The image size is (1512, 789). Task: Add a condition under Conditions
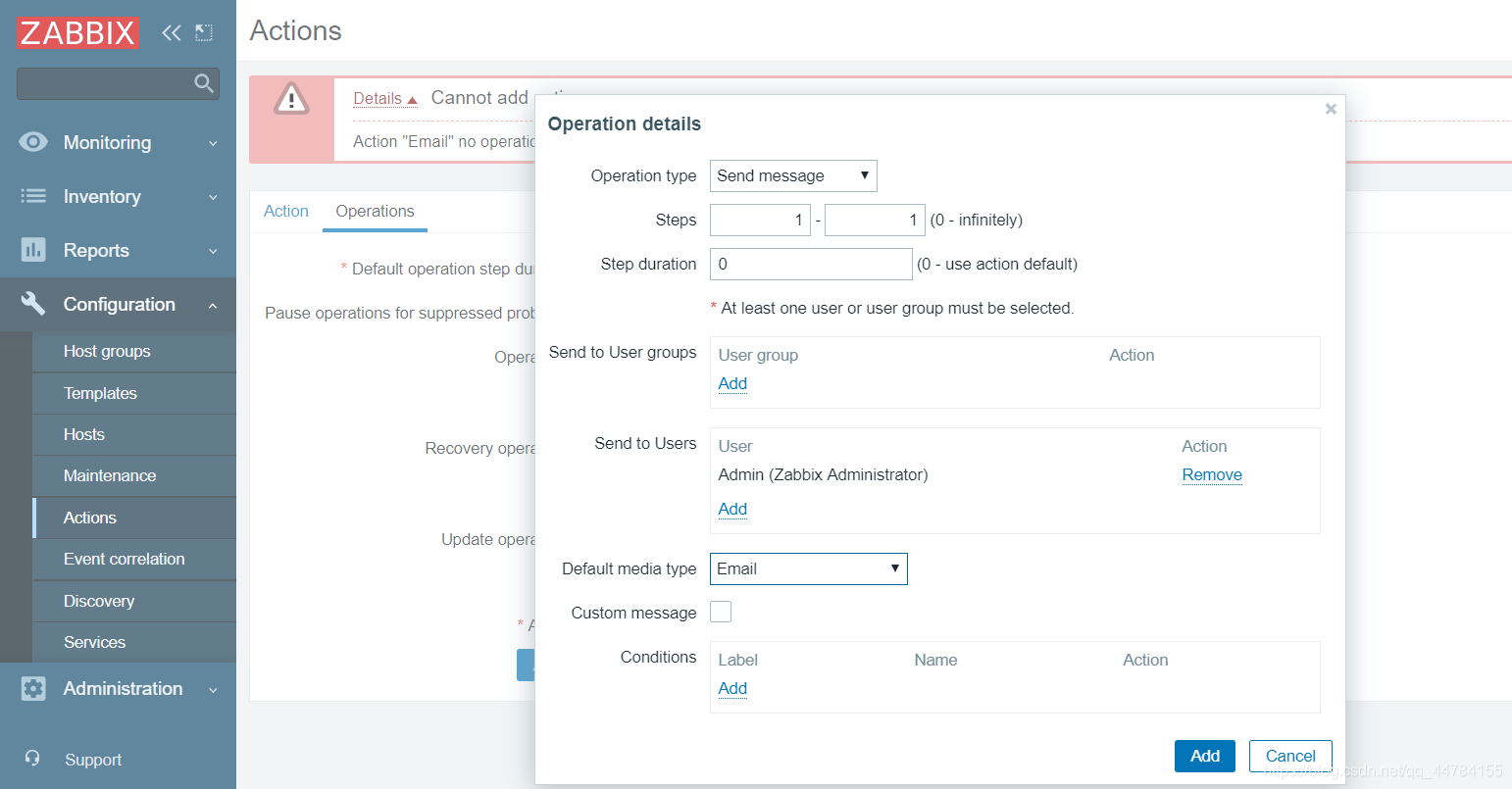click(732, 688)
